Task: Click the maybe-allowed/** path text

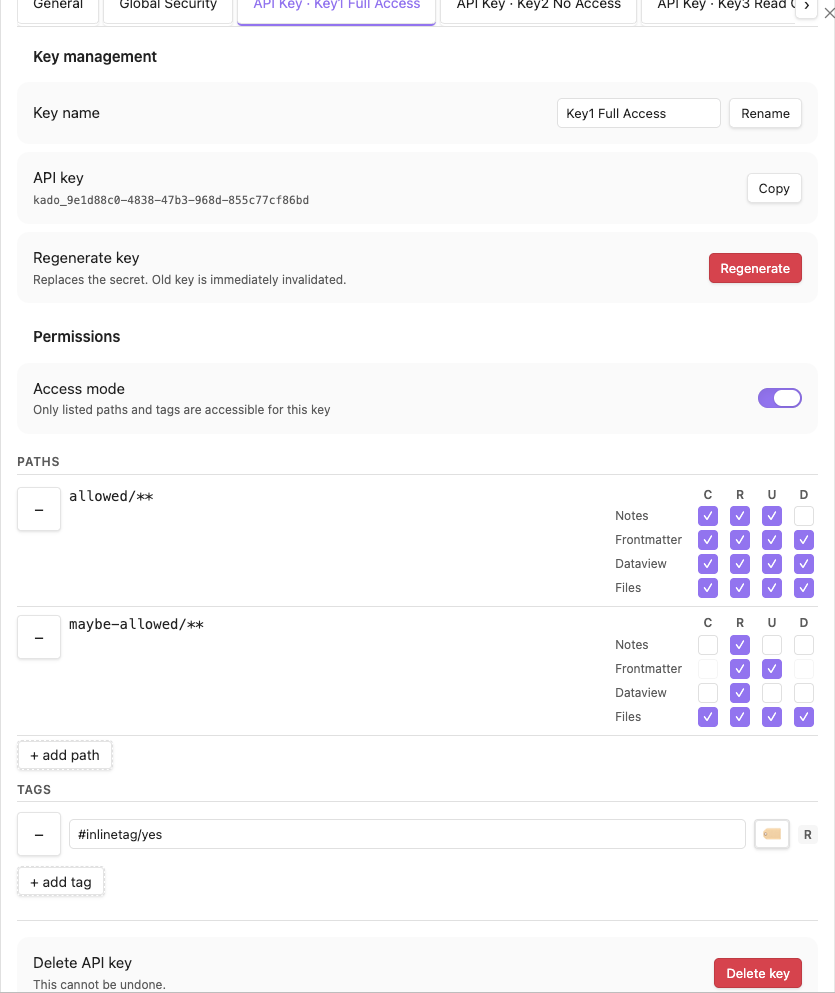Action: pyautogui.click(x=136, y=624)
